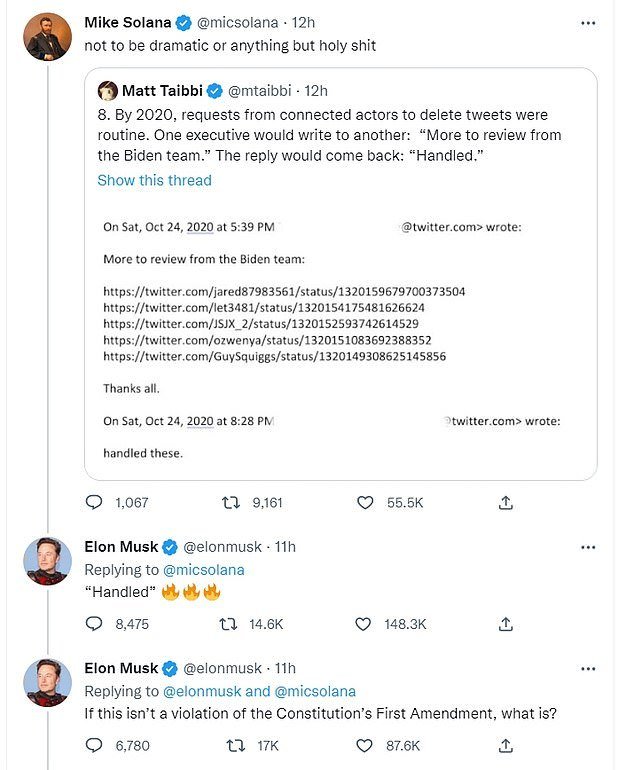Image resolution: width=634 pixels, height=770 pixels.
Task: Open the GuySquiggs tweet URL
Action: (x=274, y=355)
